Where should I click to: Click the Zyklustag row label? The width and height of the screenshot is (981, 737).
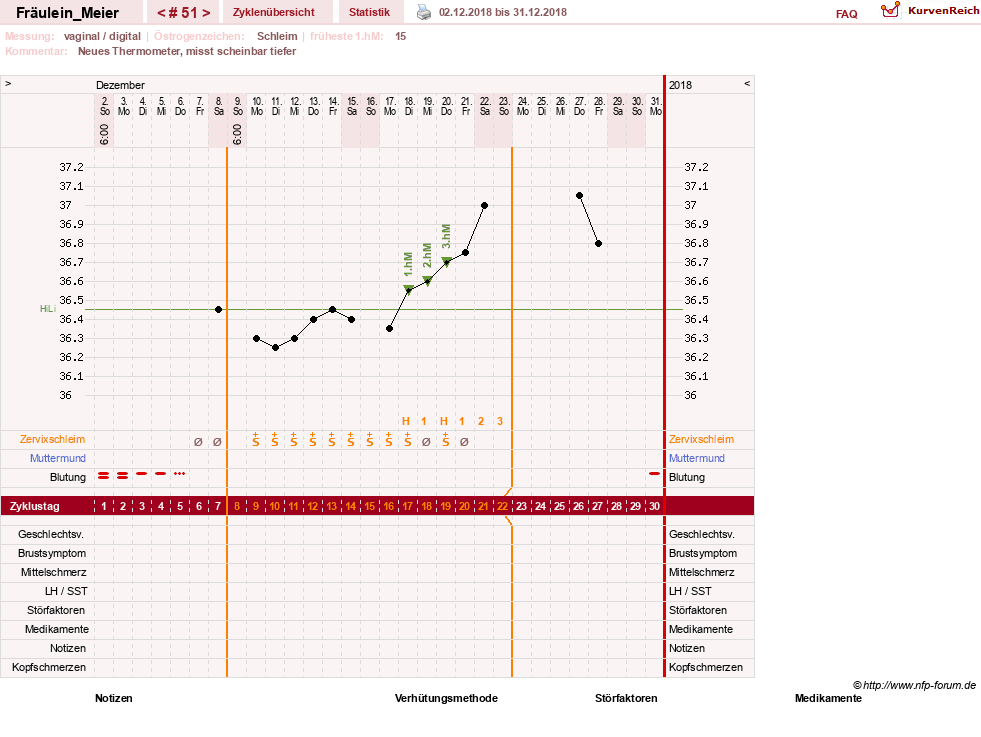coord(34,506)
